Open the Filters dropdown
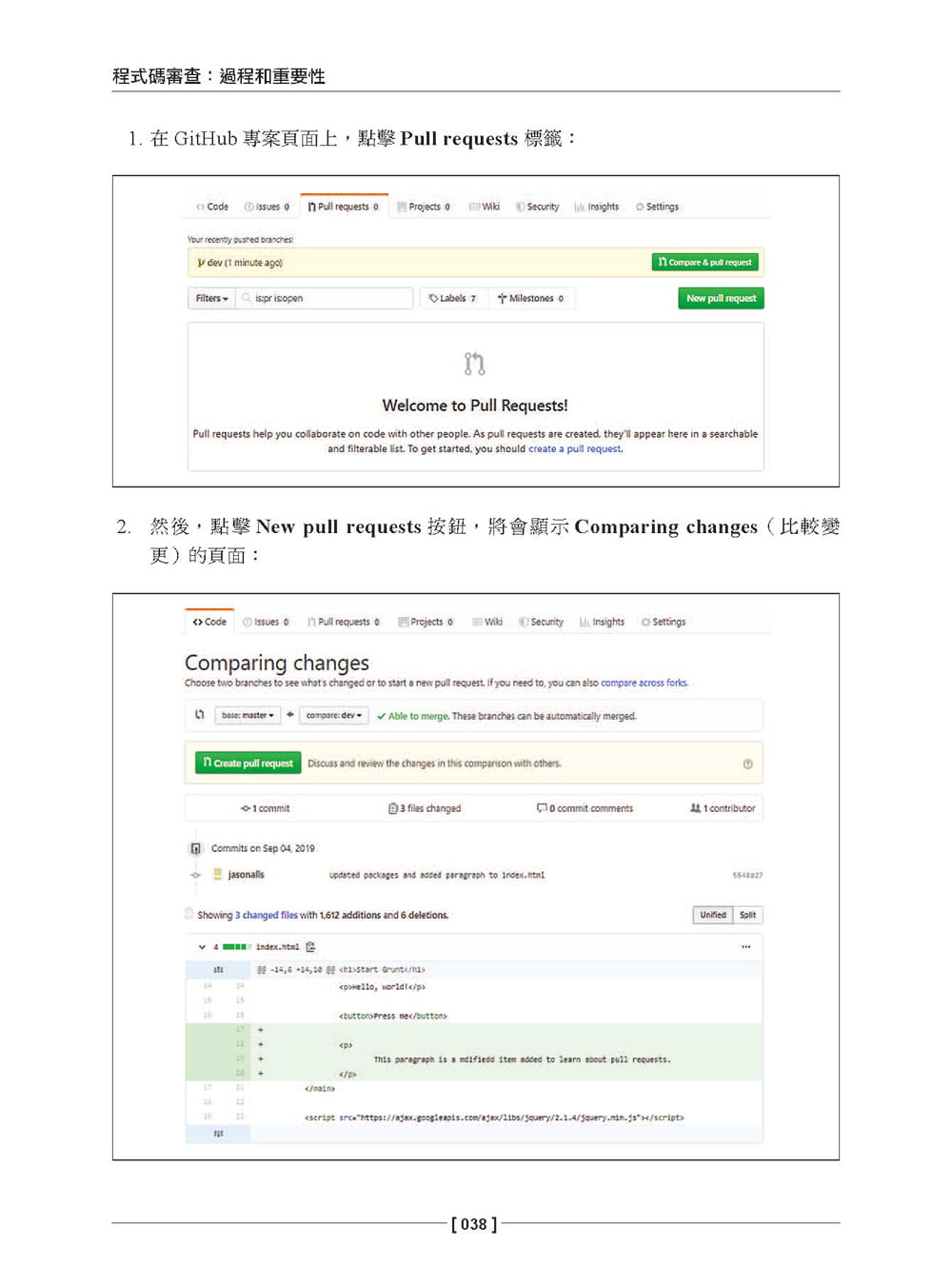This screenshot has height=1288, width=952. 211,298
